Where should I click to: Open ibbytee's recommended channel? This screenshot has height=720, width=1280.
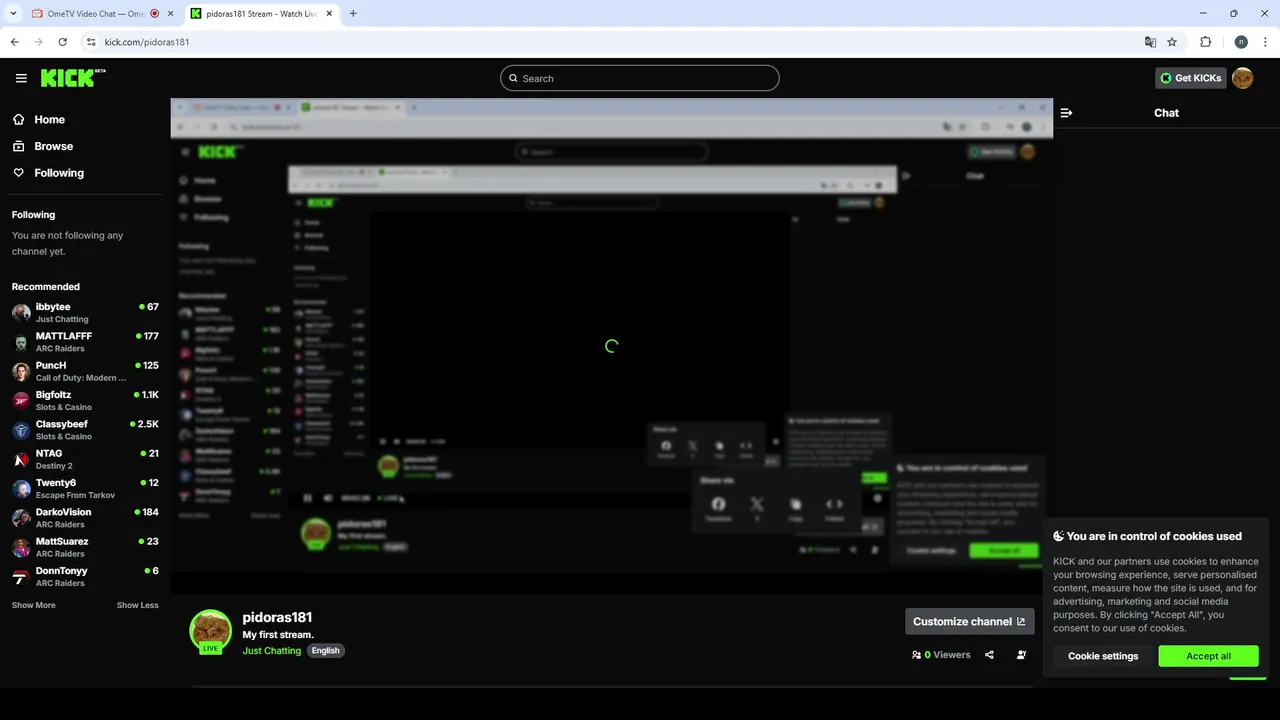(x=85, y=312)
